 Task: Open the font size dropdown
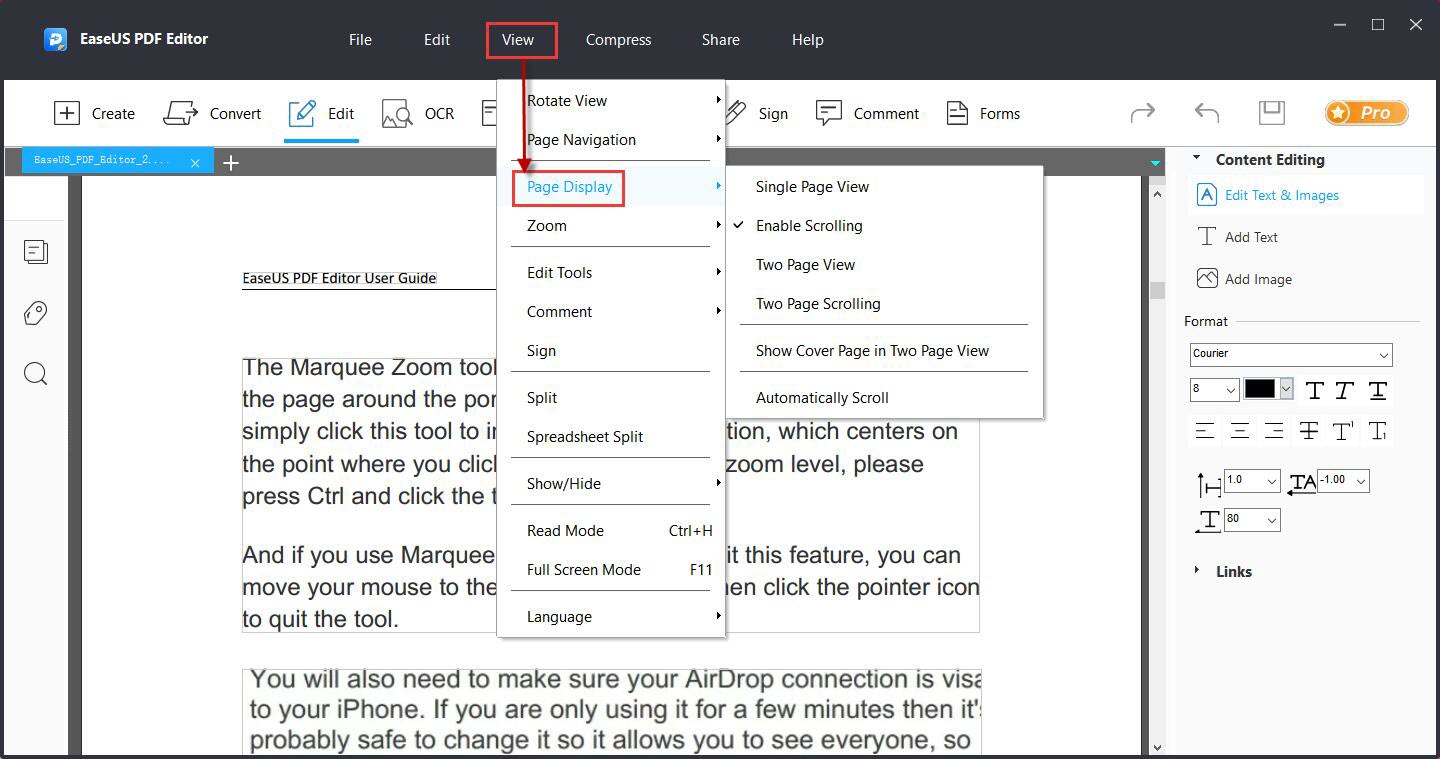(x=1213, y=390)
